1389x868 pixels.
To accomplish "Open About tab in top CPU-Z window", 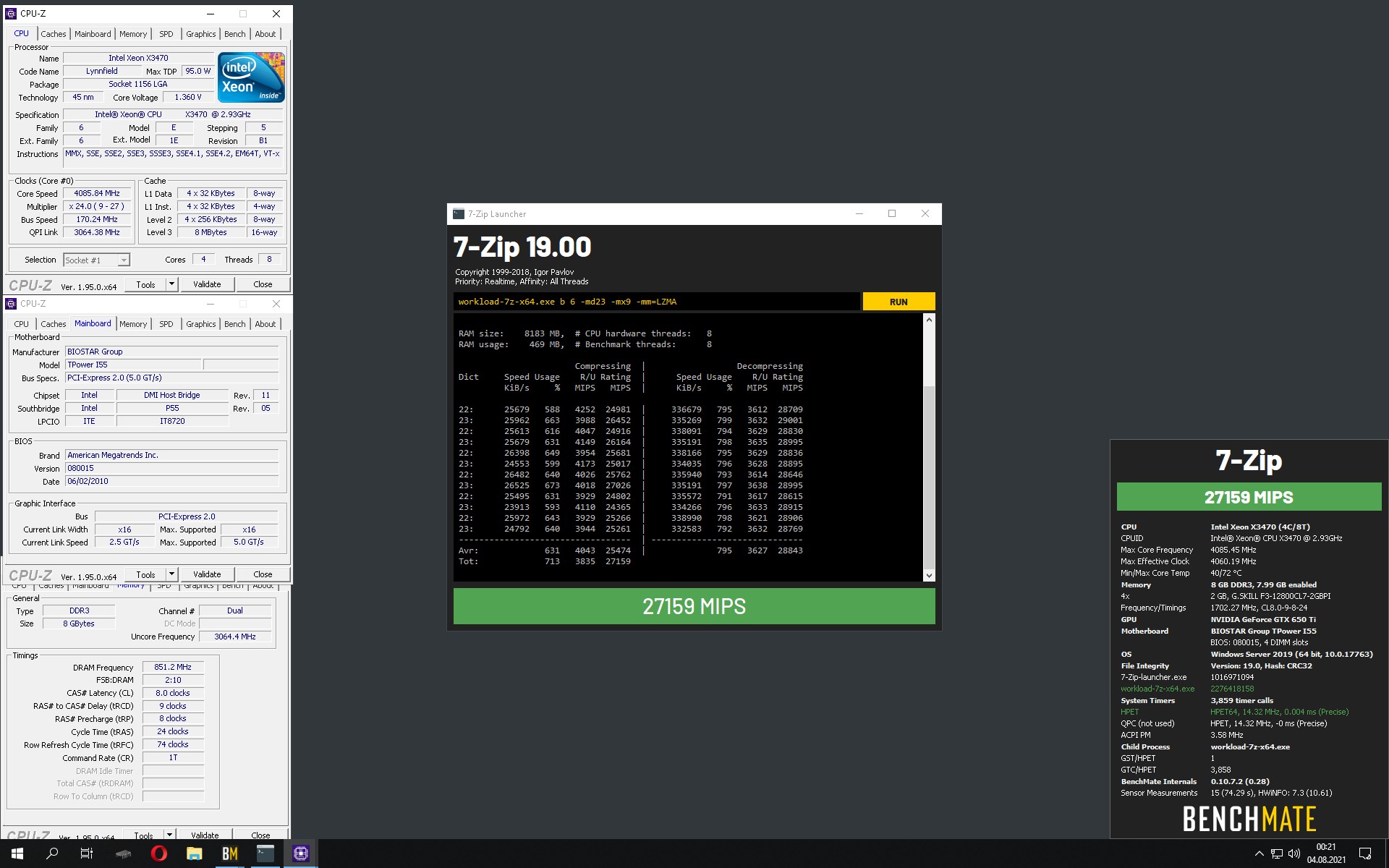I will (x=265, y=34).
